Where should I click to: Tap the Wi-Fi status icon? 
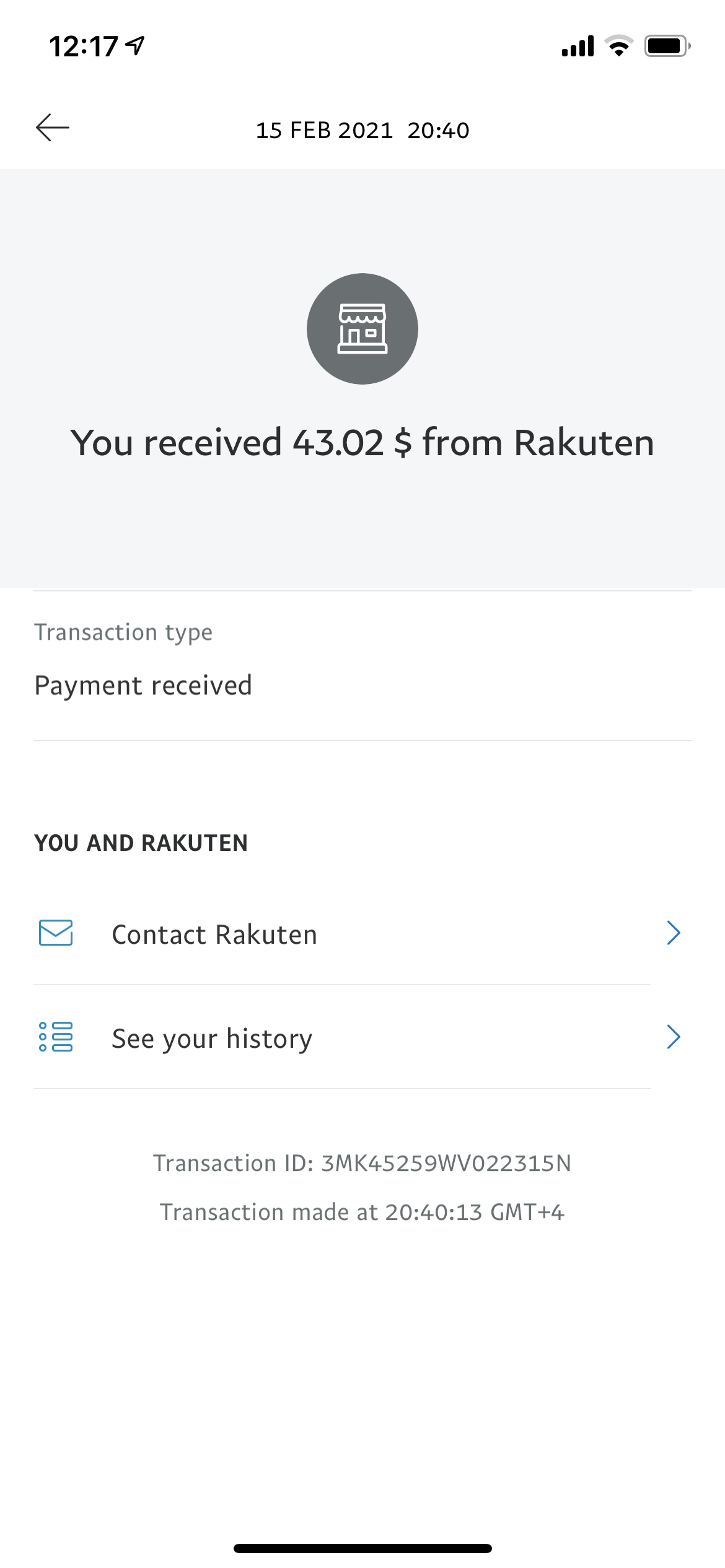click(618, 46)
